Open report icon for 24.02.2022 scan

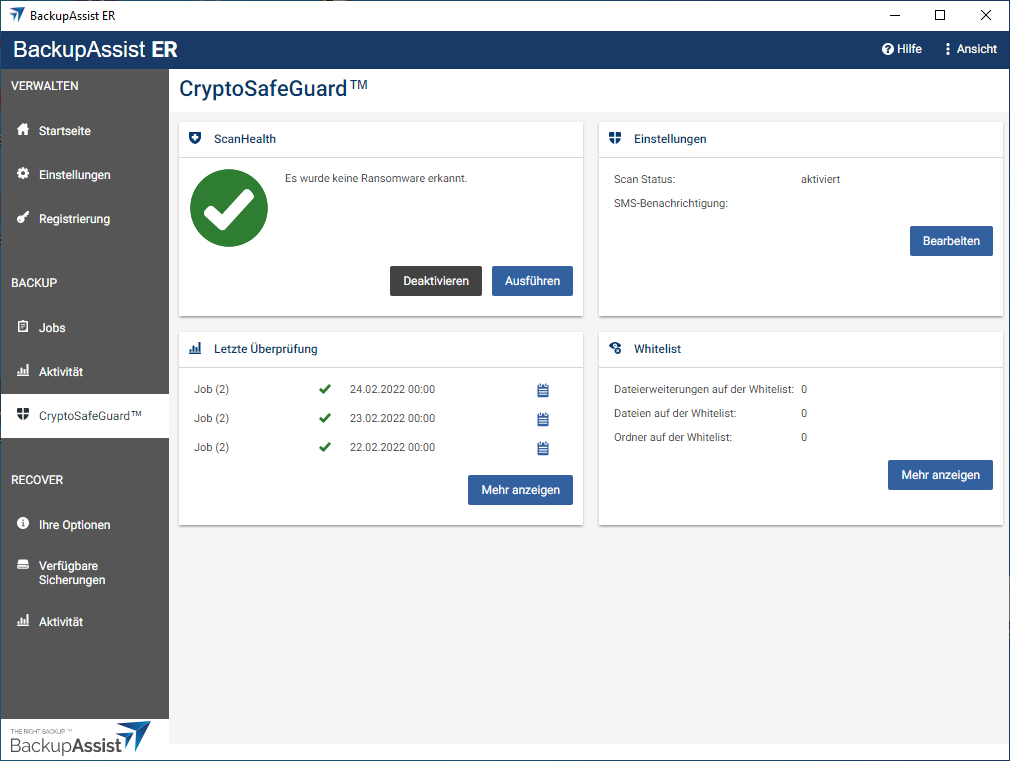pos(543,390)
